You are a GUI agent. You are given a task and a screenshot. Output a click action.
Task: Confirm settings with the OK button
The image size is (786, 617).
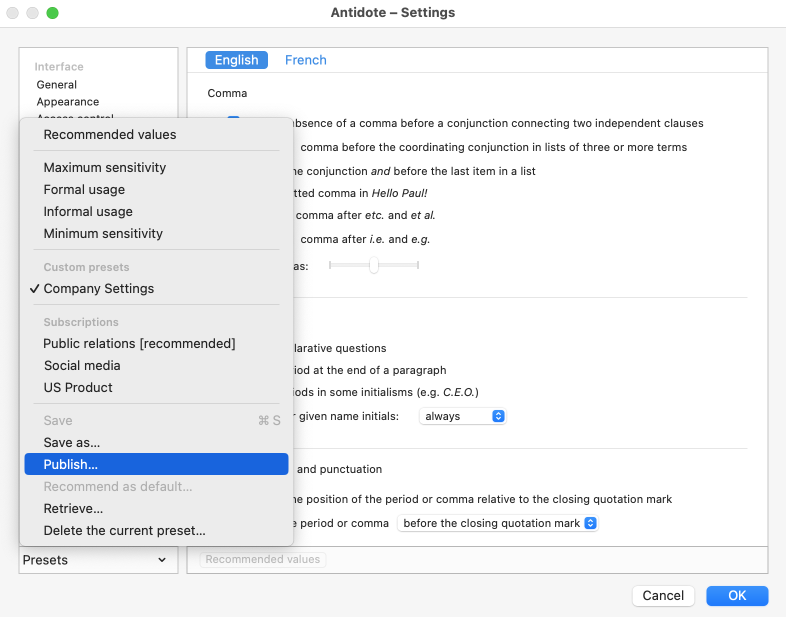pos(737,595)
